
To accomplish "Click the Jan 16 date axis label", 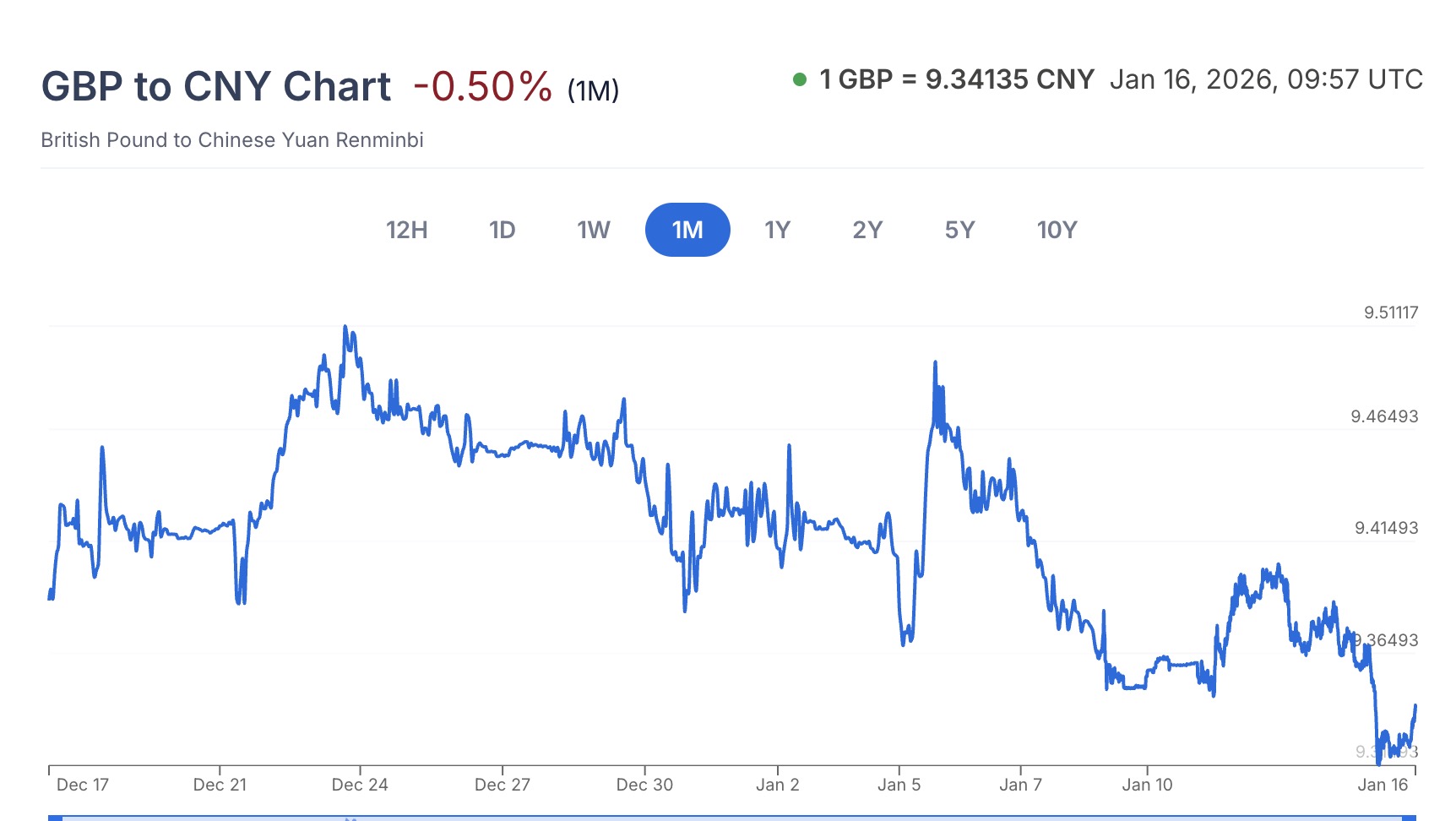I will 1383,785.
